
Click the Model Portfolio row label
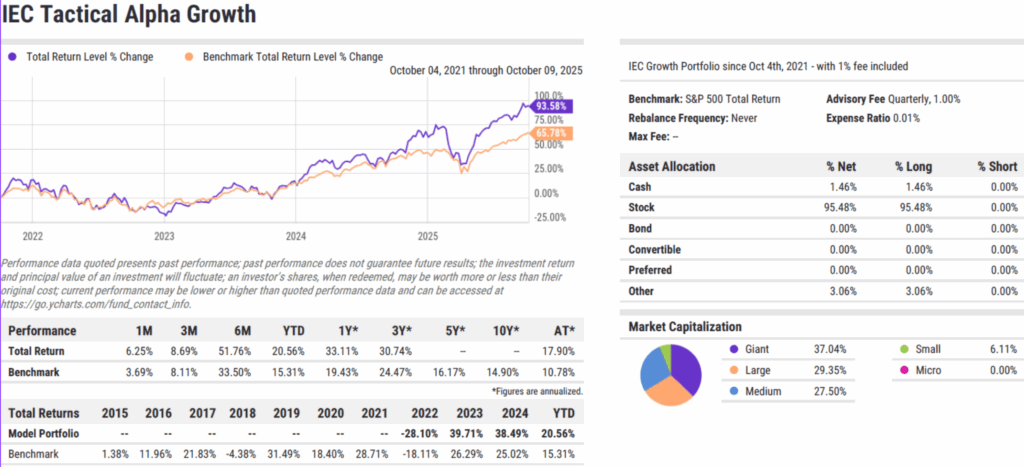(x=42, y=433)
